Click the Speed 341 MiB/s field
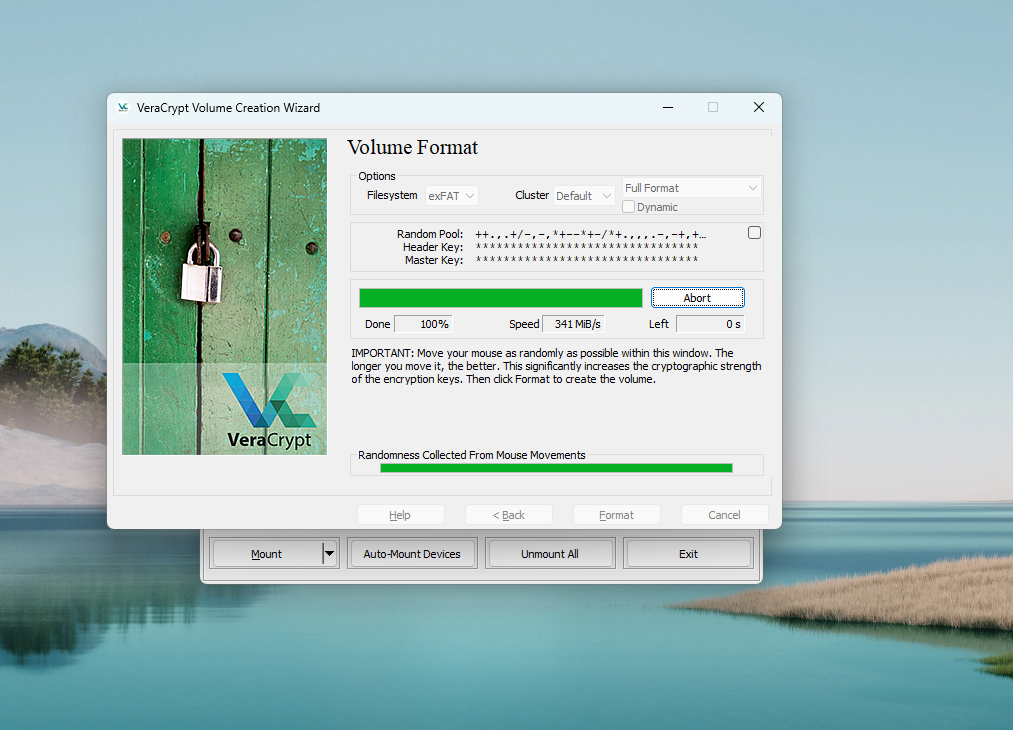Image resolution: width=1013 pixels, height=730 pixels. (573, 324)
